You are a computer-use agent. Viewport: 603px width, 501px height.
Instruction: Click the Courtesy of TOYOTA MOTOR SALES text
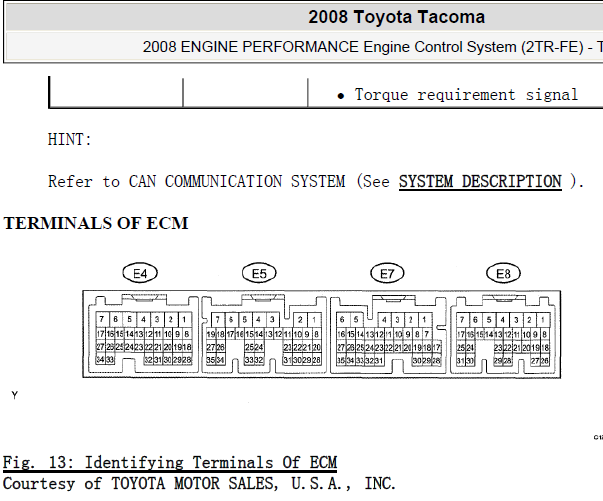[x=199, y=483]
